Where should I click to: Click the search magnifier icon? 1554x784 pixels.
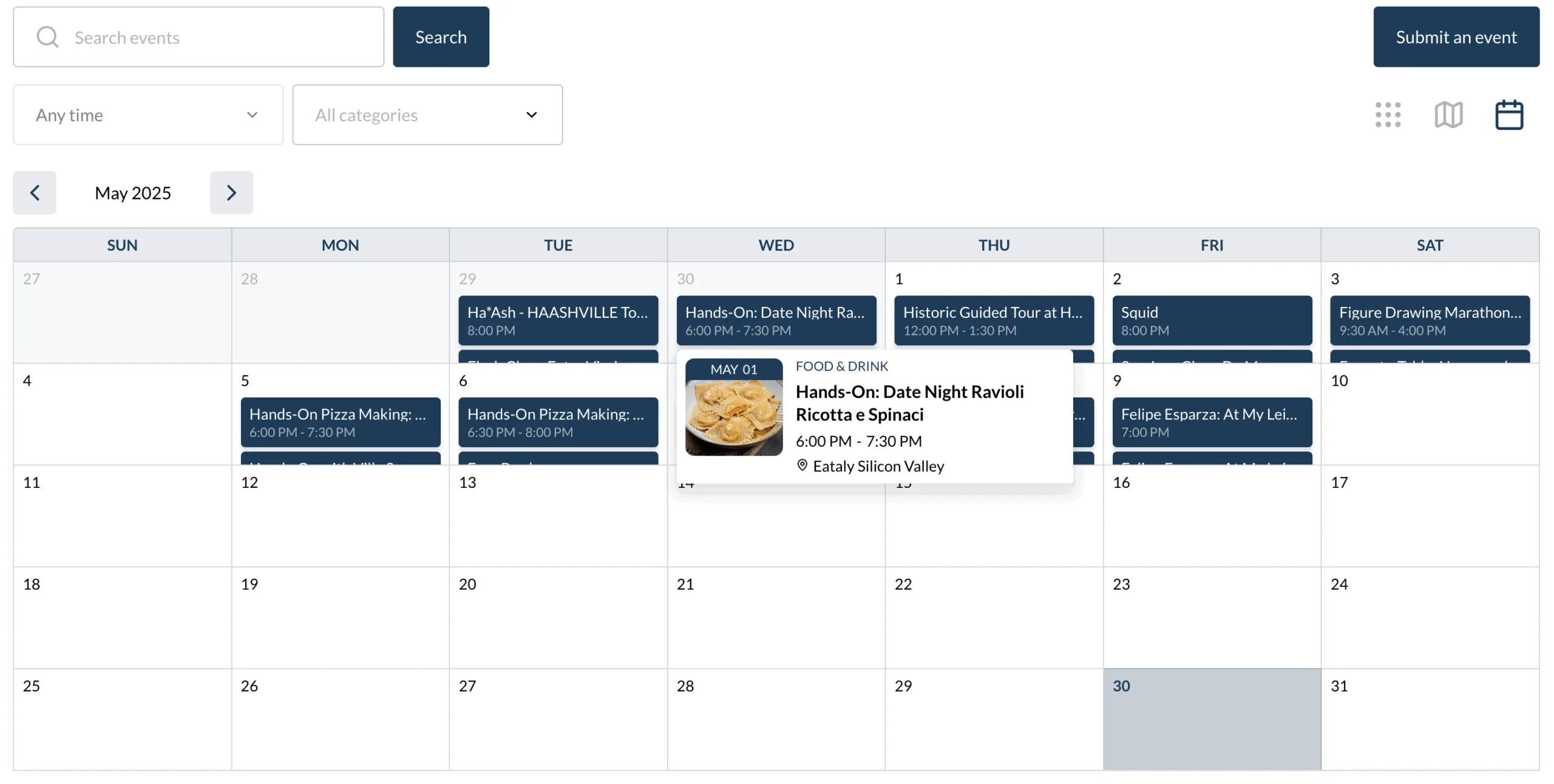pyautogui.click(x=47, y=37)
